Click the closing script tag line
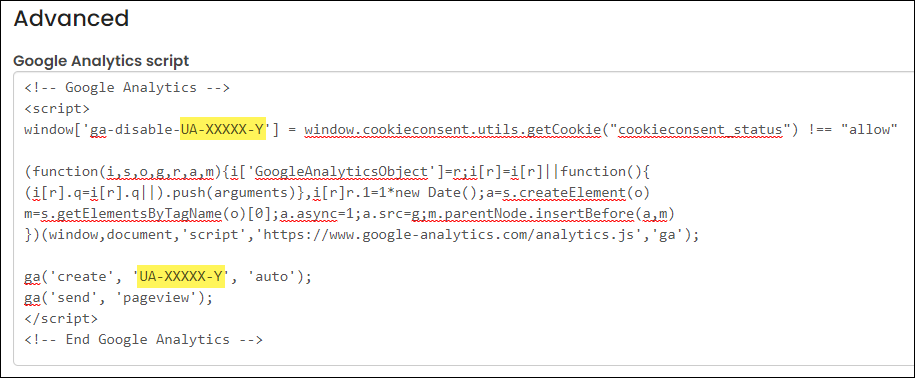 pyautogui.click(x=61, y=319)
